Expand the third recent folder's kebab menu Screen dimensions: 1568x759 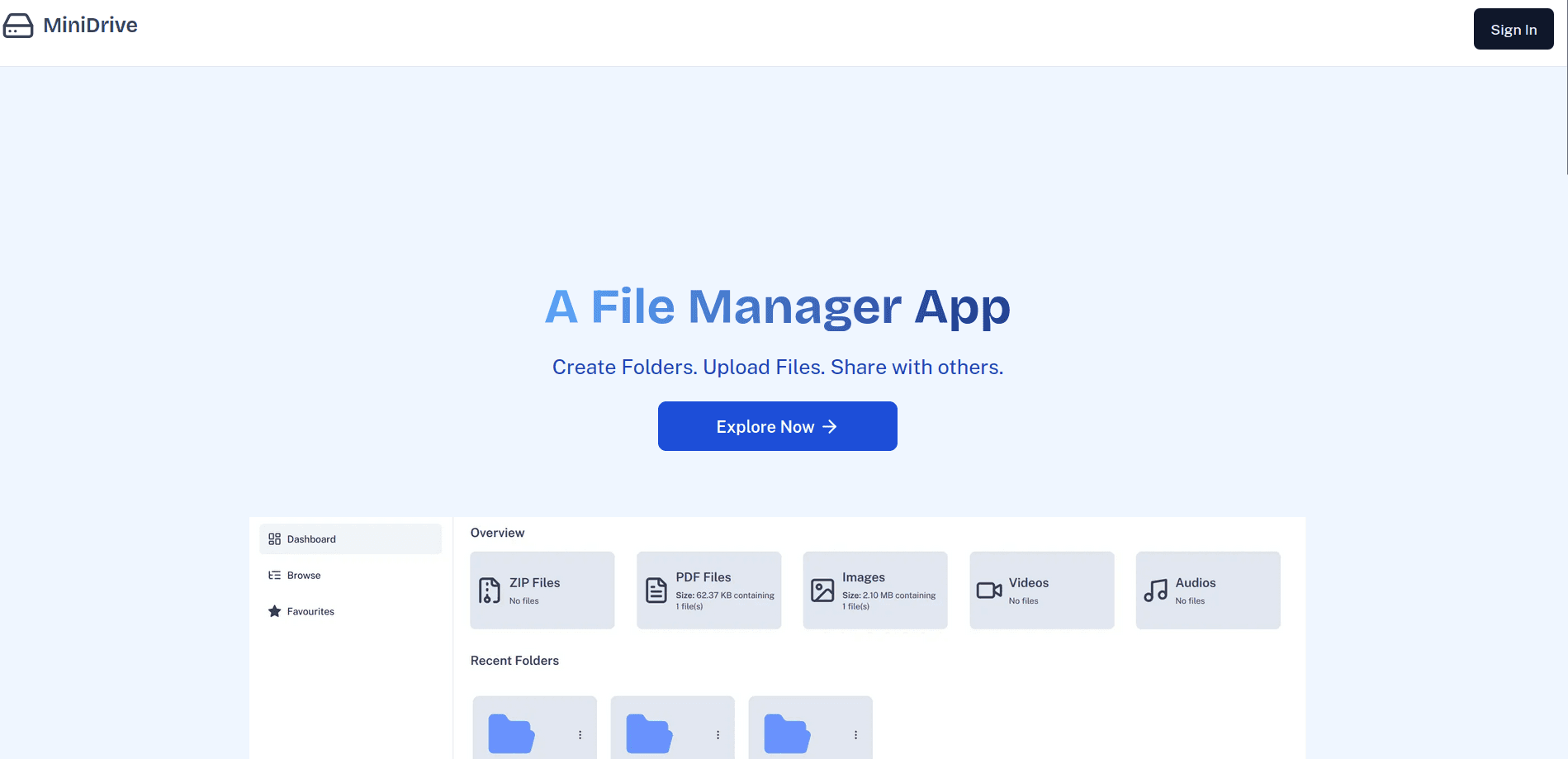856,735
